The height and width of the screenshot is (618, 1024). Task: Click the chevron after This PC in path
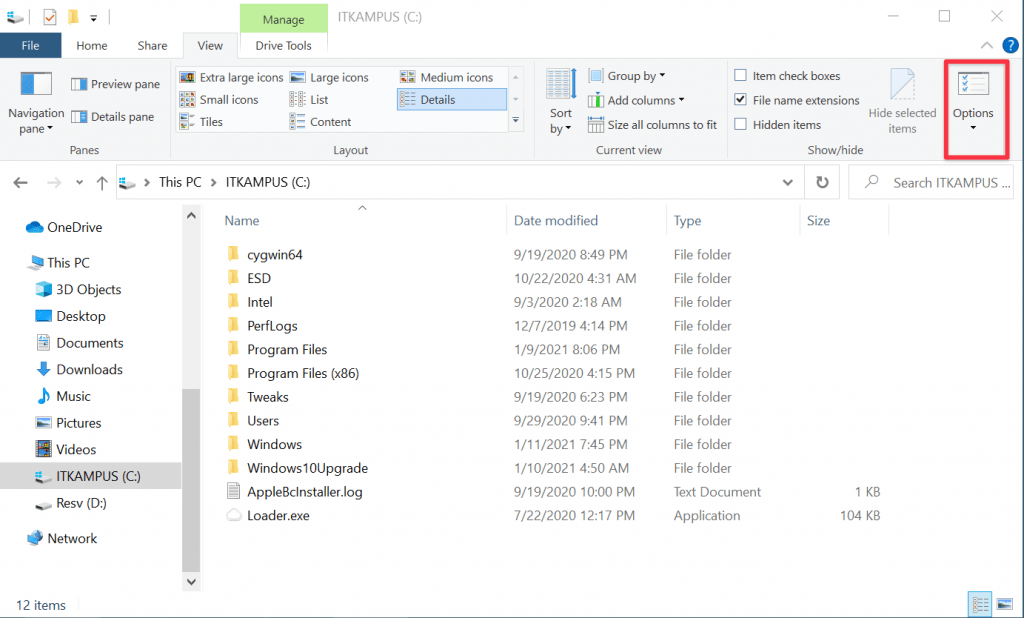click(x=214, y=182)
